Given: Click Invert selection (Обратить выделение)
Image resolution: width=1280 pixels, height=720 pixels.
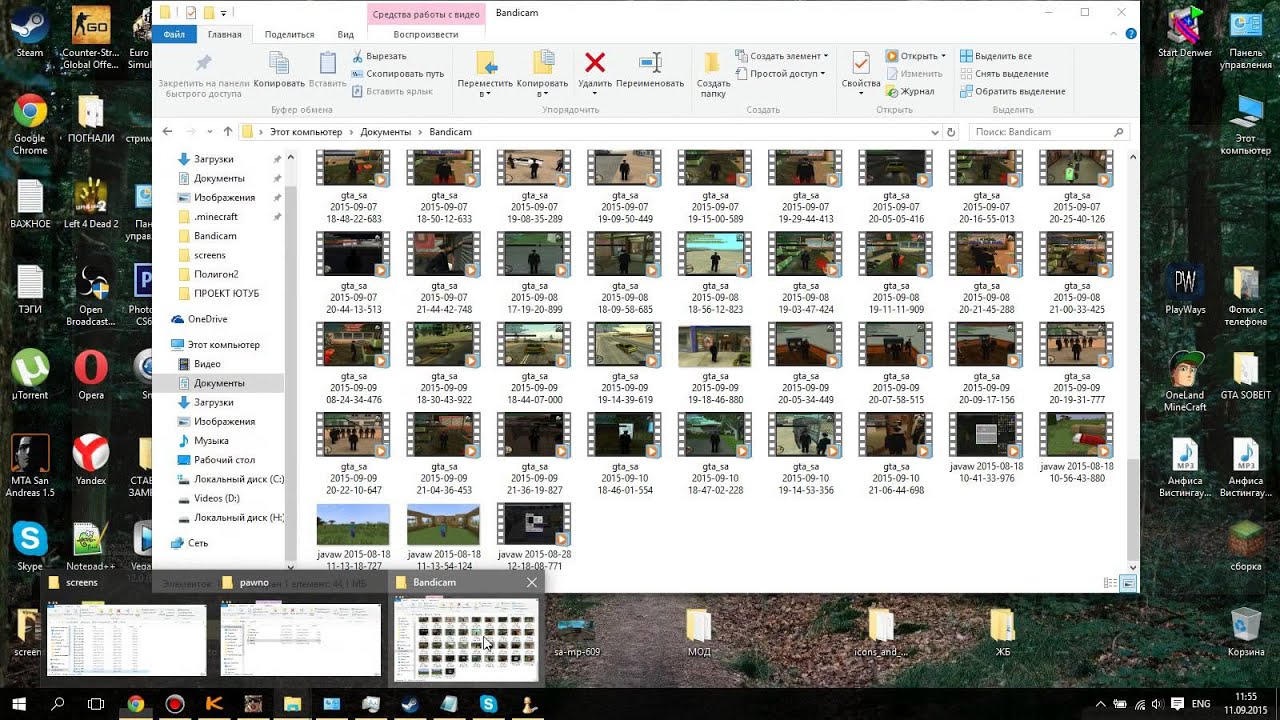Looking at the screenshot, I should pyautogui.click(x=1012, y=91).
